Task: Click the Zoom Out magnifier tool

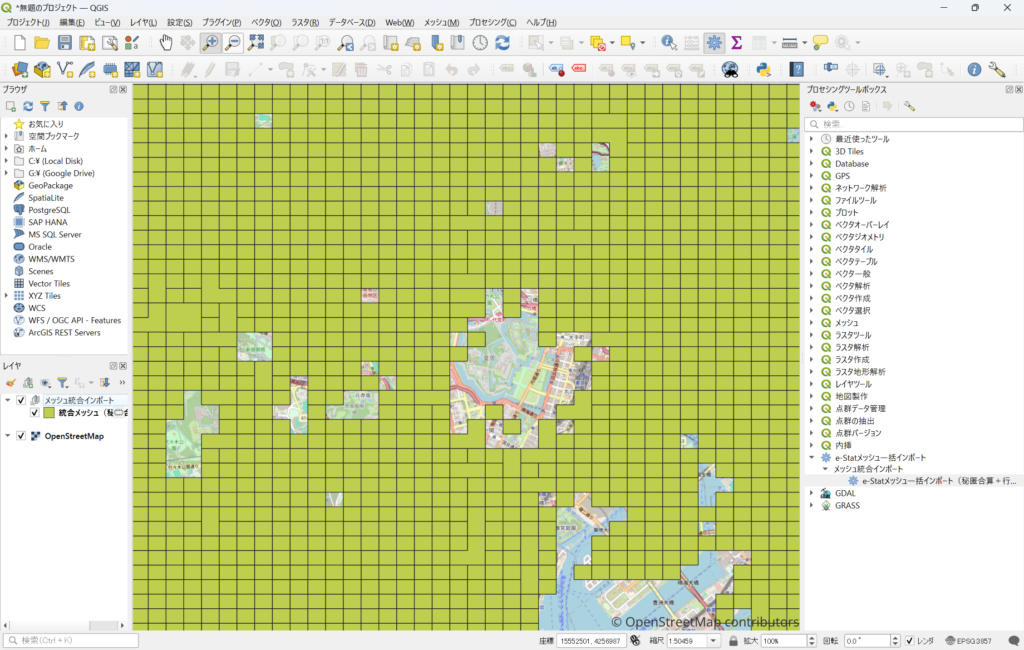Action: pyautogui.click(x=232, y=42)
